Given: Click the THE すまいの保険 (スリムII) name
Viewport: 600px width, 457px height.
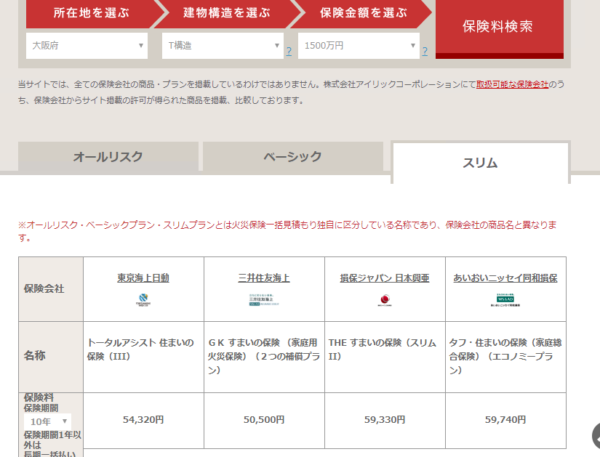Looking at the screenshot, I should tap(382, 349).
